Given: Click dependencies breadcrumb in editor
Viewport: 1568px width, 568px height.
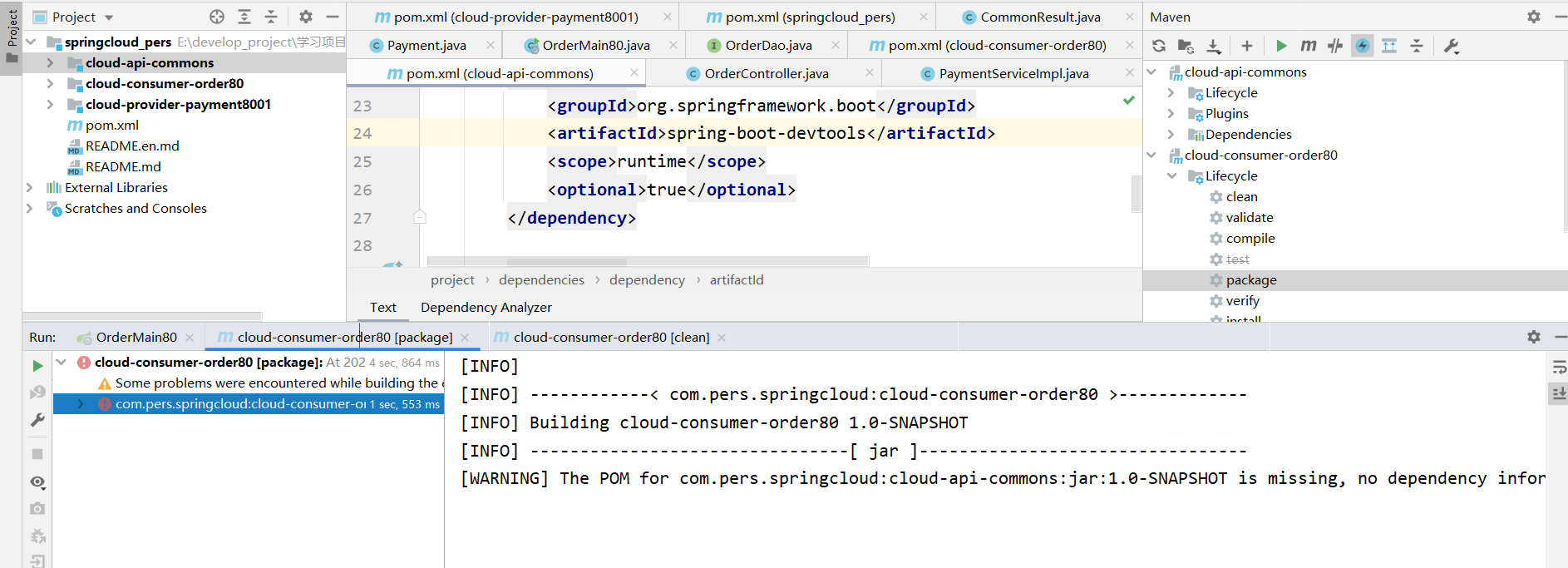Looking at the screenshot, I should pyautogui.click(x=541, y=279).
